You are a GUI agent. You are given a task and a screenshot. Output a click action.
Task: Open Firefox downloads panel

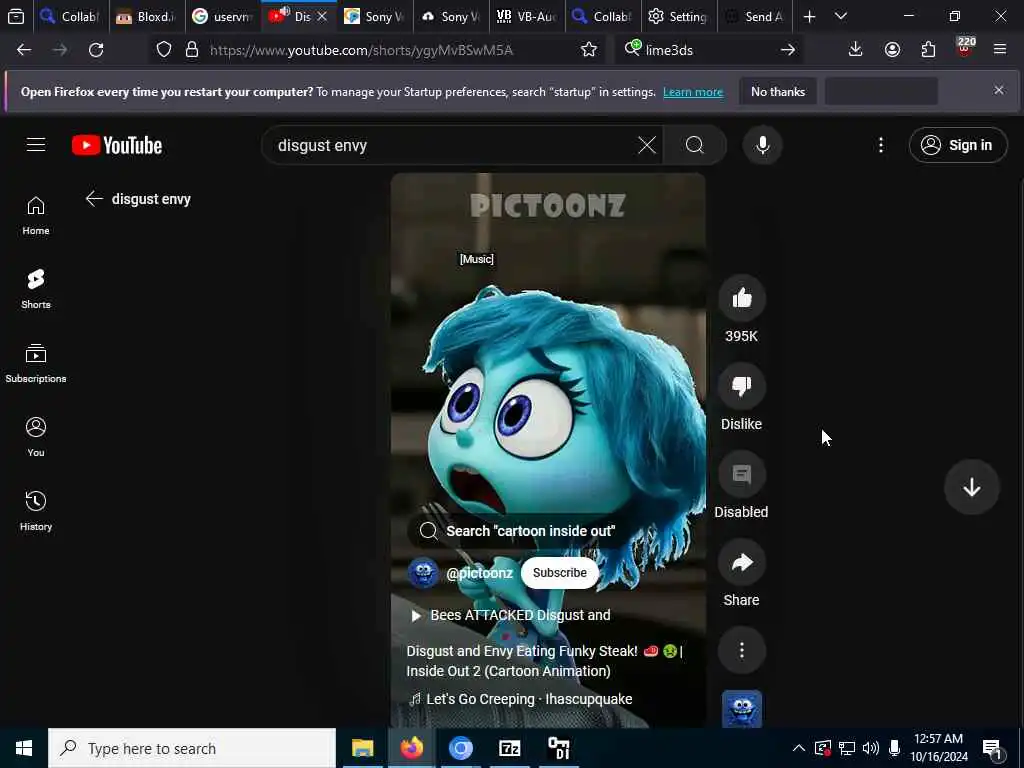pyautogui.click(x=856, y=50)
